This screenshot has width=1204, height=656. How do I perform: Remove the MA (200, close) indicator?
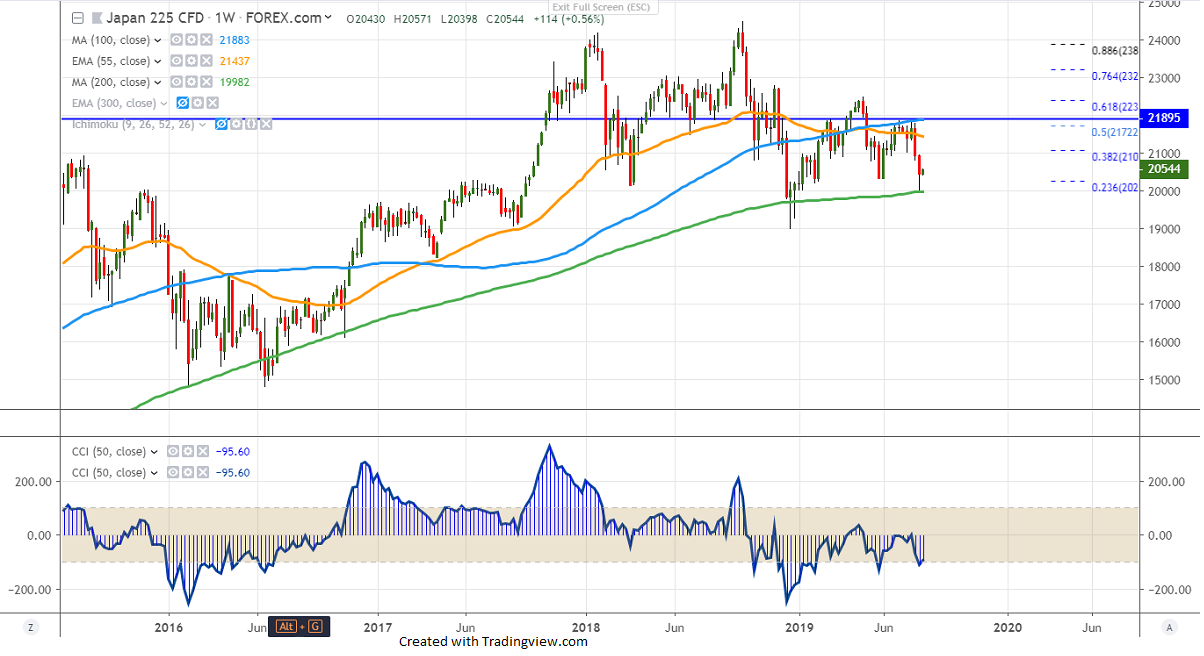click(x=205, y=82)
